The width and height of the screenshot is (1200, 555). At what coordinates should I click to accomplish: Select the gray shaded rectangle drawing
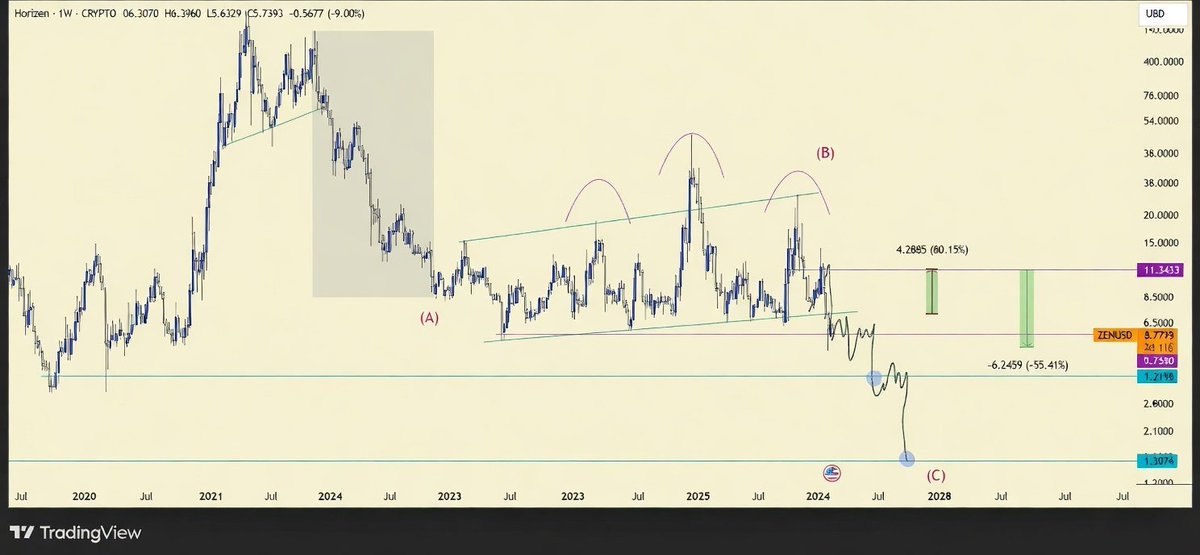coord(373,164)
